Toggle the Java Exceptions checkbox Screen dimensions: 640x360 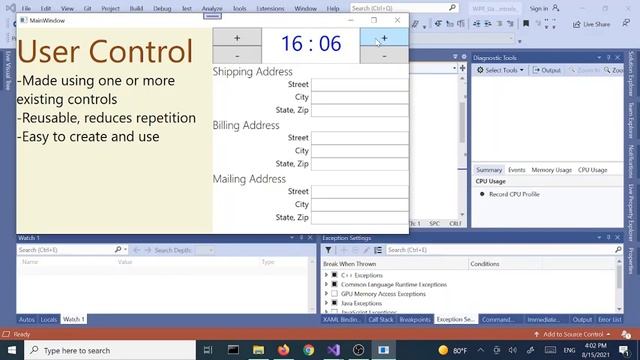(x=334, y=303)
